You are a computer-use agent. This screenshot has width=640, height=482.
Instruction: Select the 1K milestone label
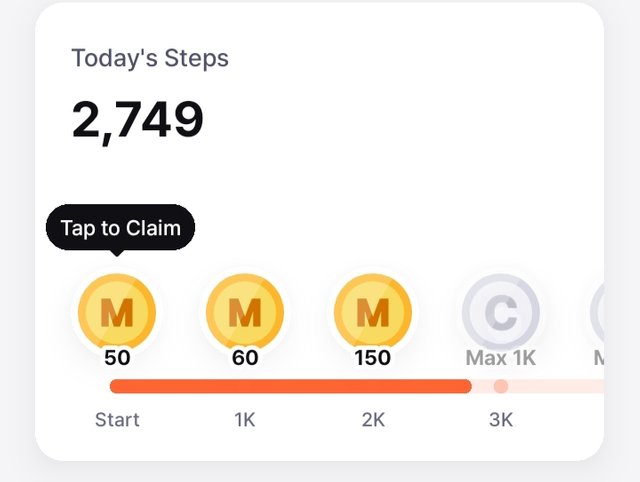pos(245,420)
